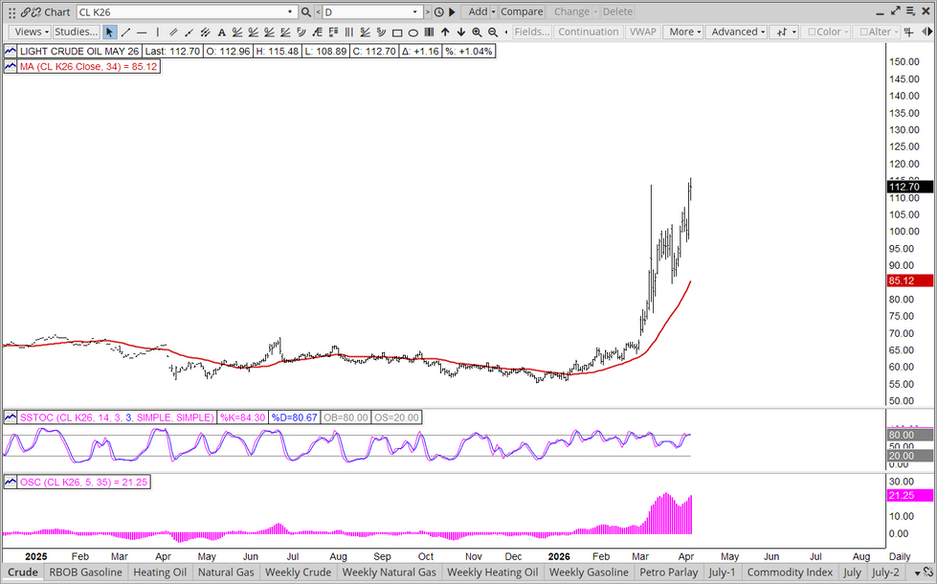This screenshot has height=584, width=937.
Task: Expand the CL K26 symbol dropdown
Action: coord(290,12)
